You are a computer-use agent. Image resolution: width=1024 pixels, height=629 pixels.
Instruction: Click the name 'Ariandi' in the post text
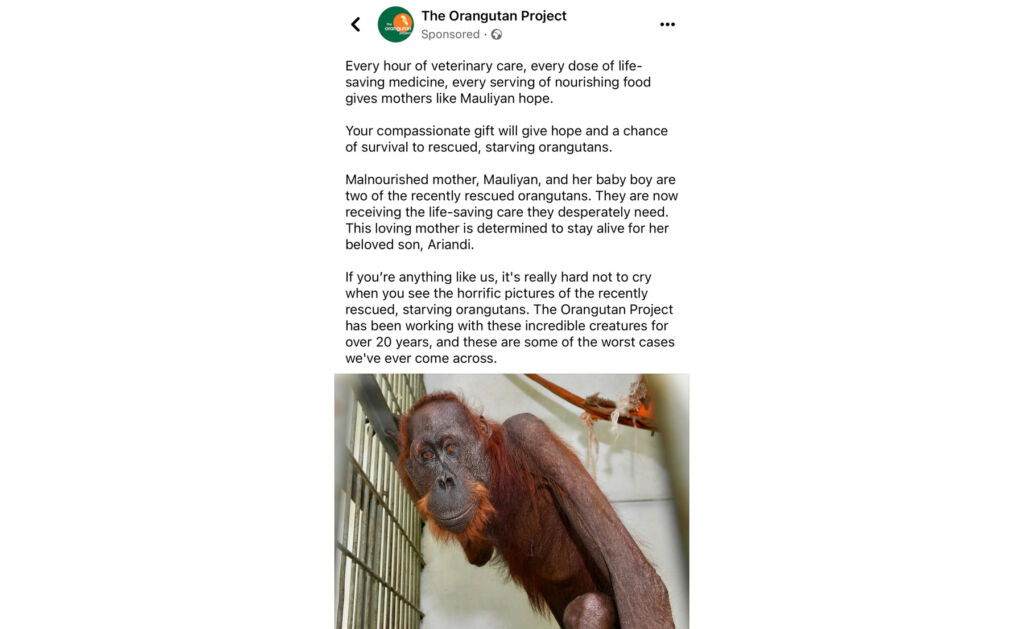449,245
